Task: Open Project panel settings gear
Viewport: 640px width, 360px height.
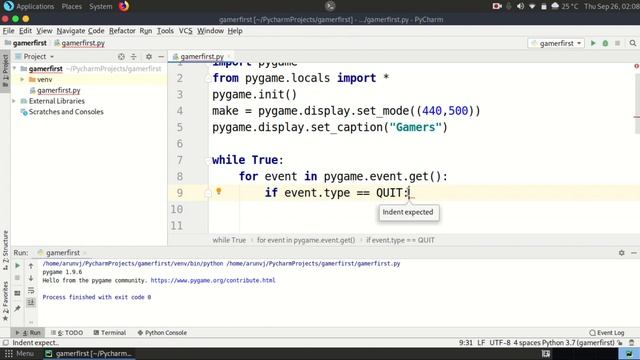Action: [x=149, y=57]
